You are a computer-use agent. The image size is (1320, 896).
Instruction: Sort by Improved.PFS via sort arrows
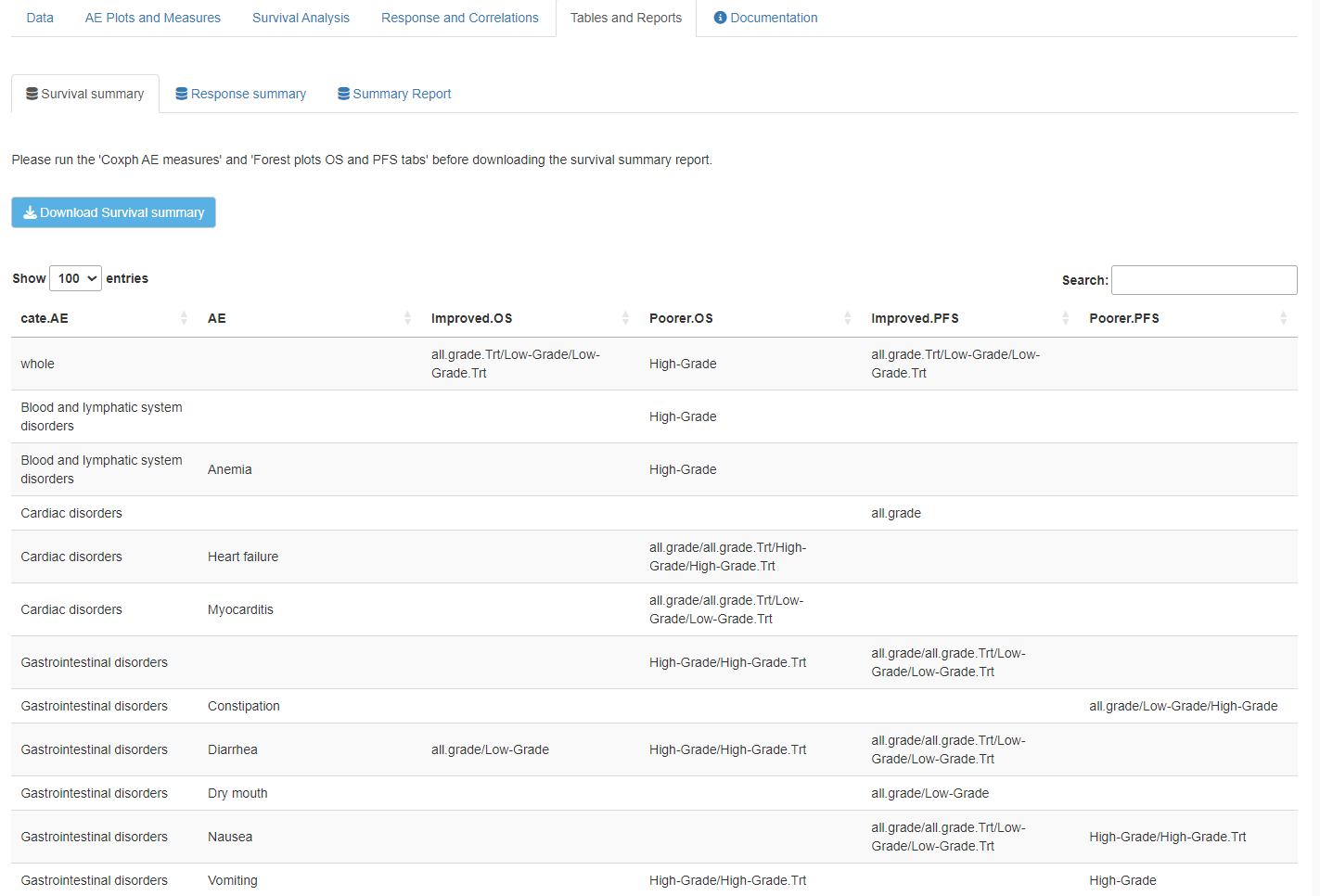pyautogui.click(x=1065, y=318)
